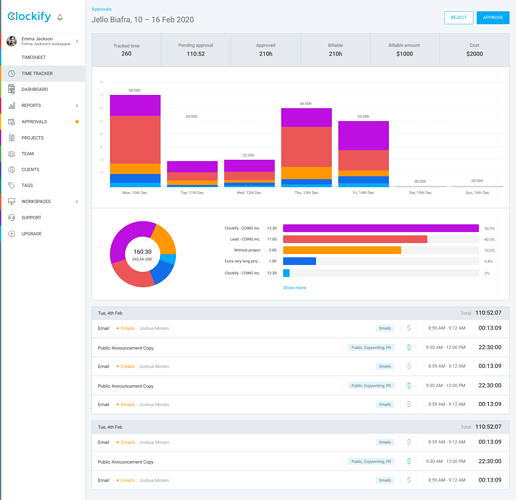Expand the Reports submenu chevron
Image resolution: width=516 pixels, height=500 pixels.
[x=77, y=105]
